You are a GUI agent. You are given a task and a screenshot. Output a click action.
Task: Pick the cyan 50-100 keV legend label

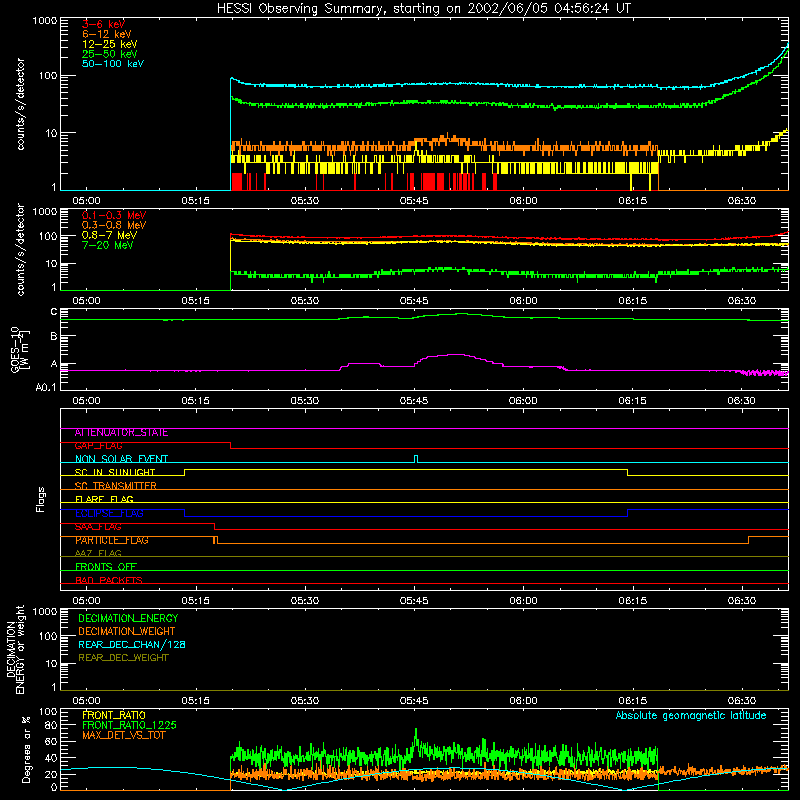[x=113, y=64]
